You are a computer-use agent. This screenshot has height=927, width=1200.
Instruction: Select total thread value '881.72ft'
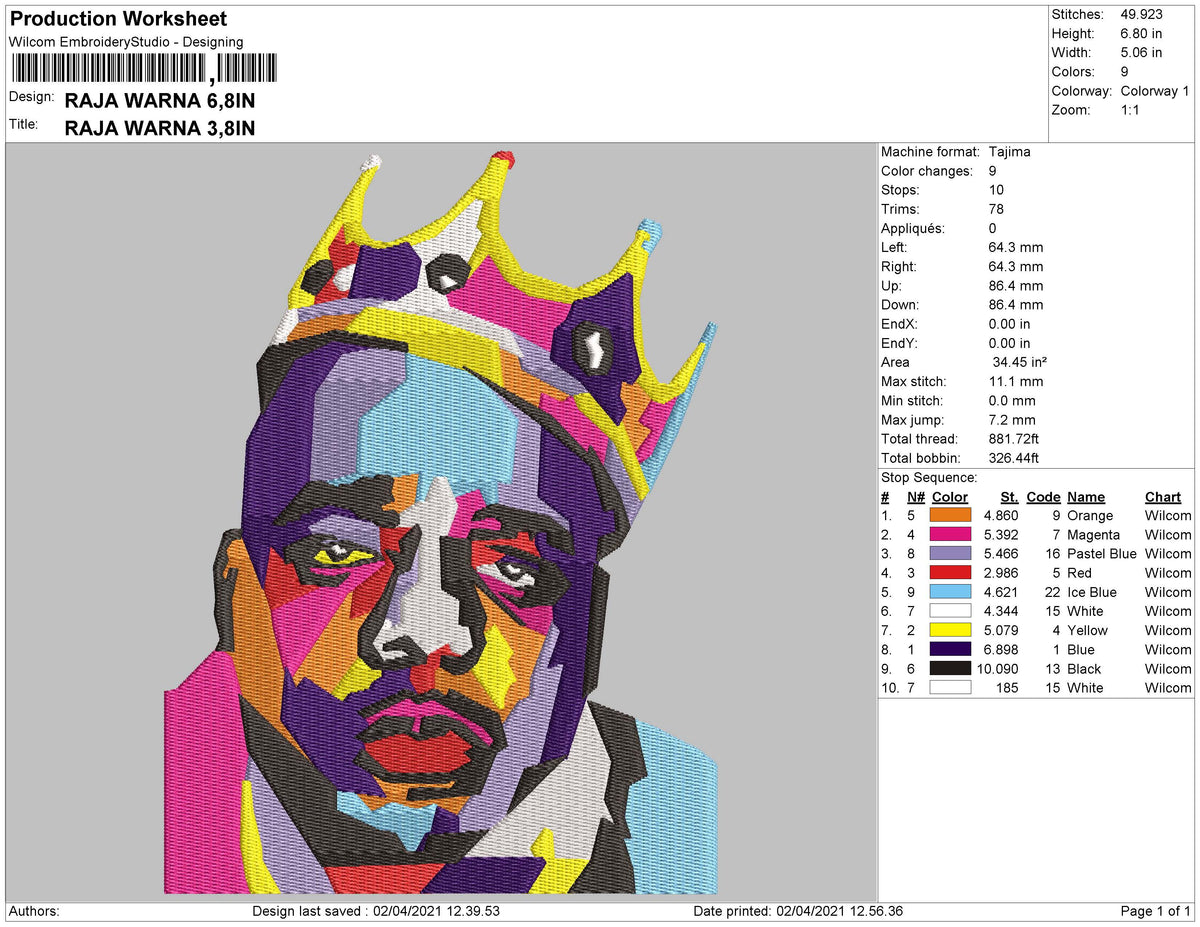tap(1013, 439)
